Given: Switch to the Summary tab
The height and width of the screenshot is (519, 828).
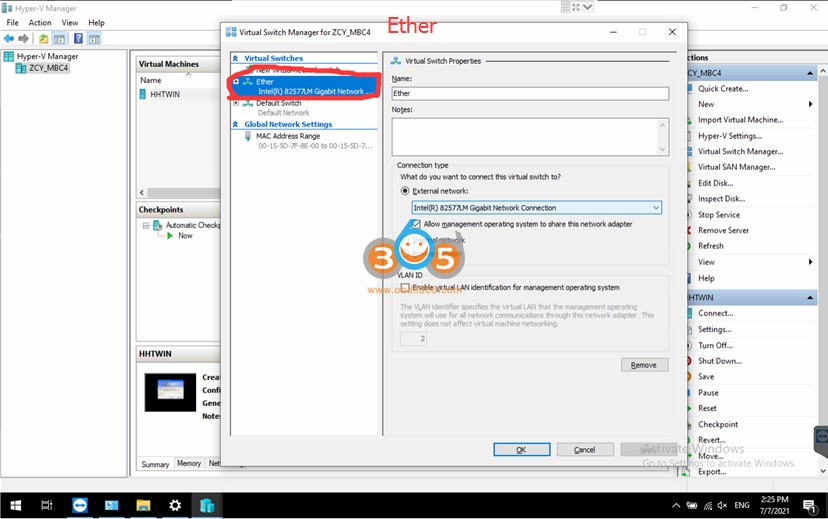Looking at the screenshot, I should click(155, 464).
